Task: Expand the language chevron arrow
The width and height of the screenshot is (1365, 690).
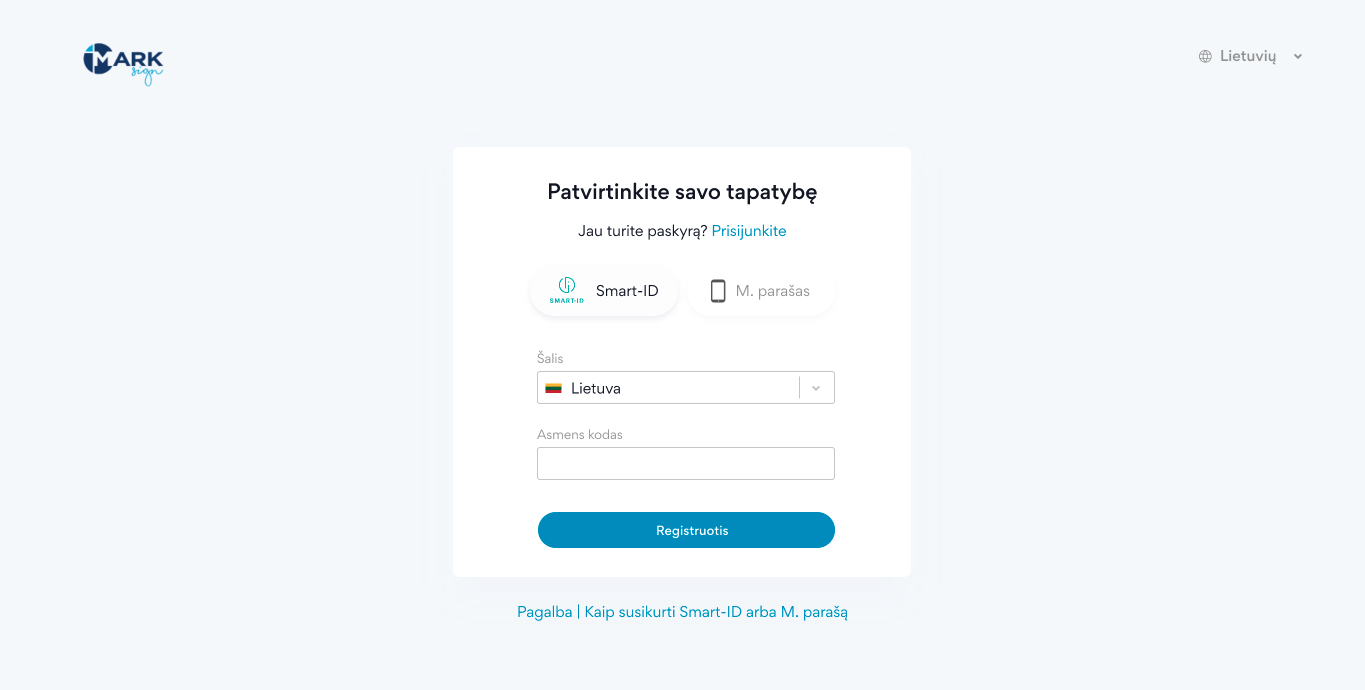Action: (1298, 57)
